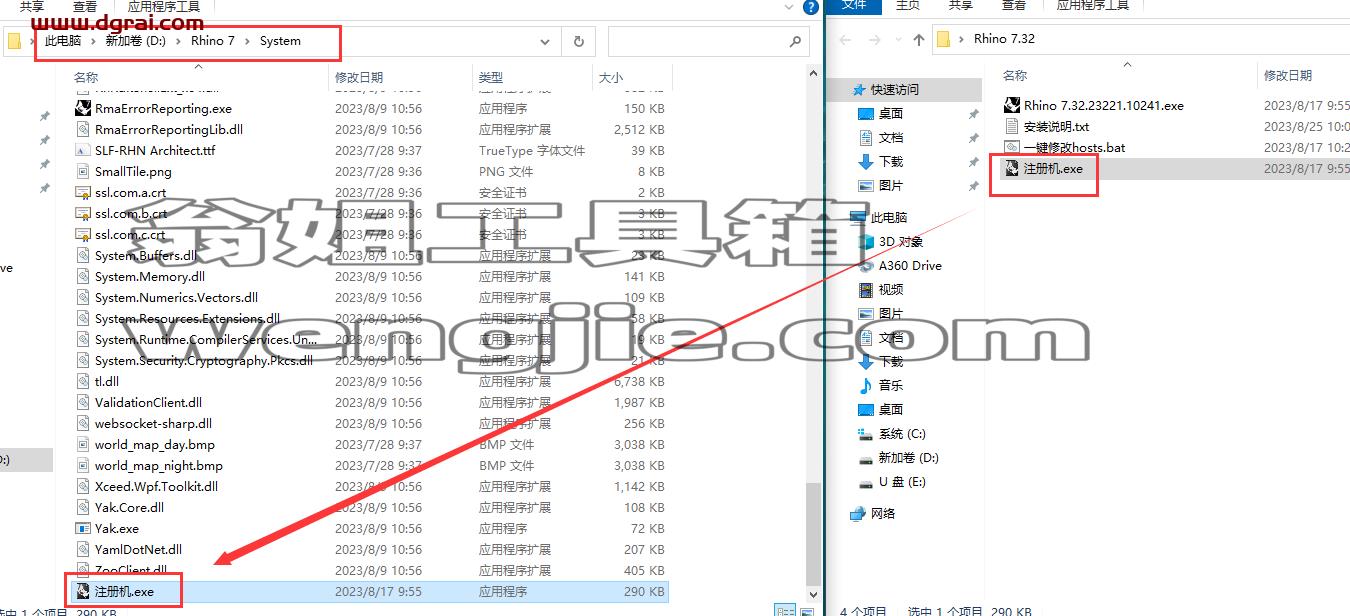Click the up-directory arrow in right window
The image size is (1350, 616).
pyautogui.click(x=919, y=40)
